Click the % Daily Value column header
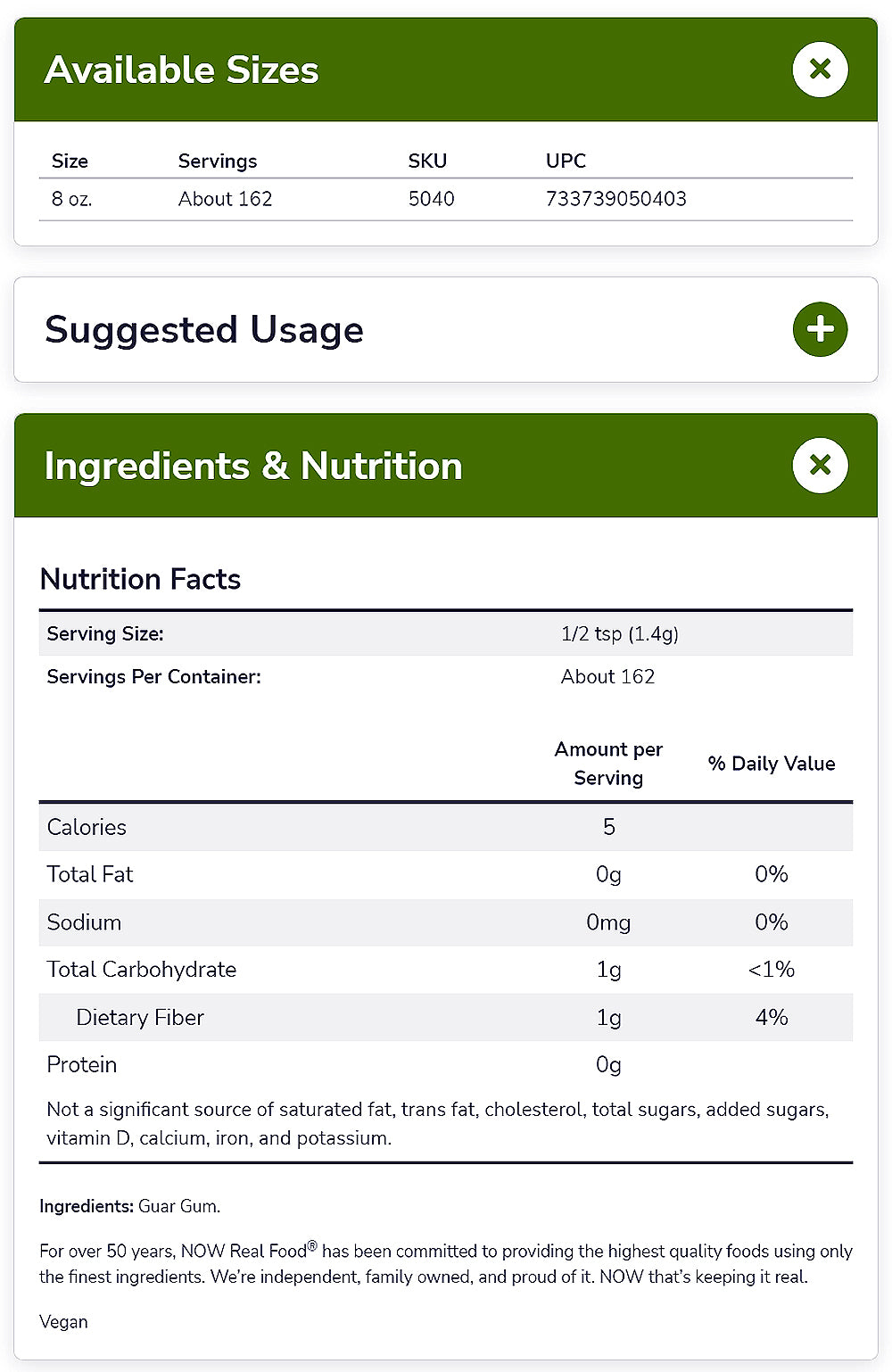This screenshot has height=1372, width=892. [x=772, y=764]
